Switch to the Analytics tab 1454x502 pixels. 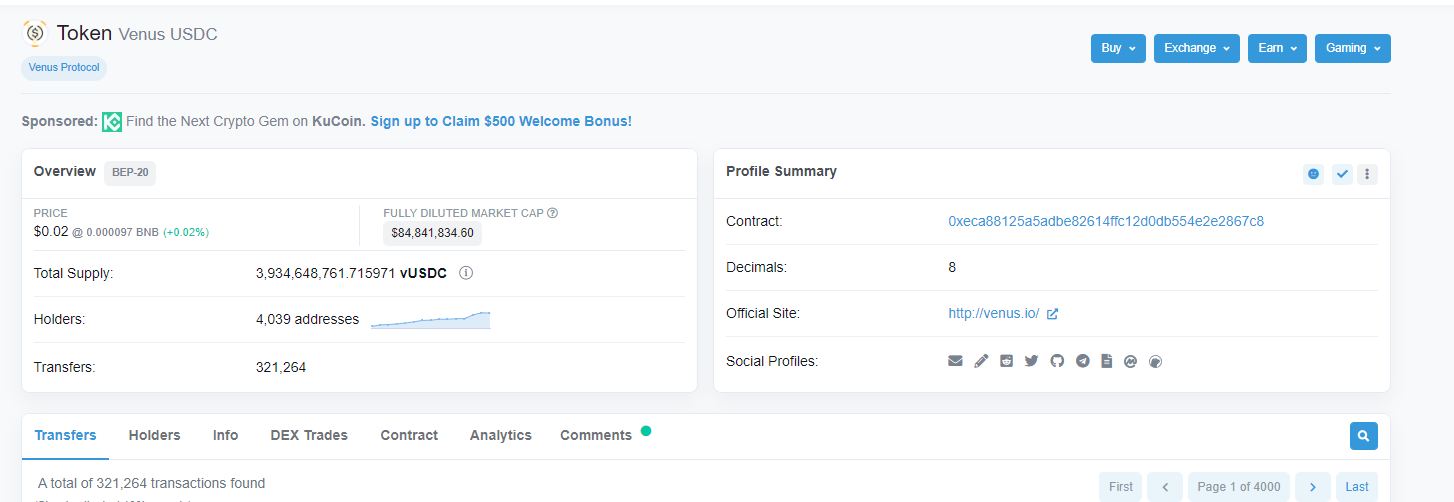tap(500, 435)
